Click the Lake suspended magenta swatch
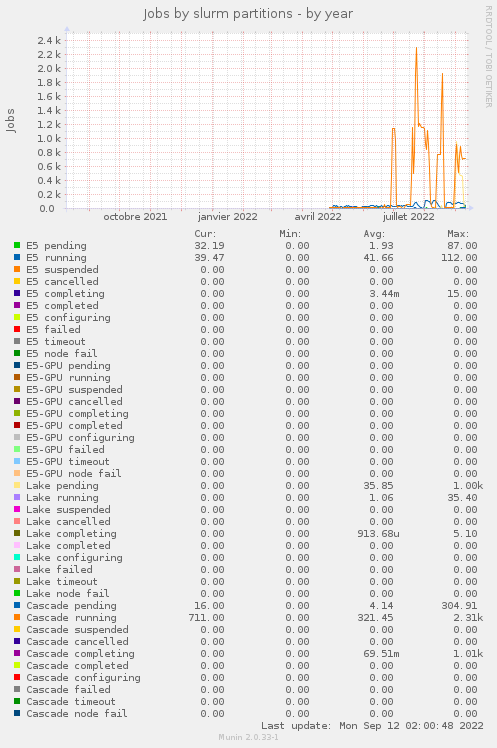The height and width of the screenshot is (748, 497). tap(17, 509)
